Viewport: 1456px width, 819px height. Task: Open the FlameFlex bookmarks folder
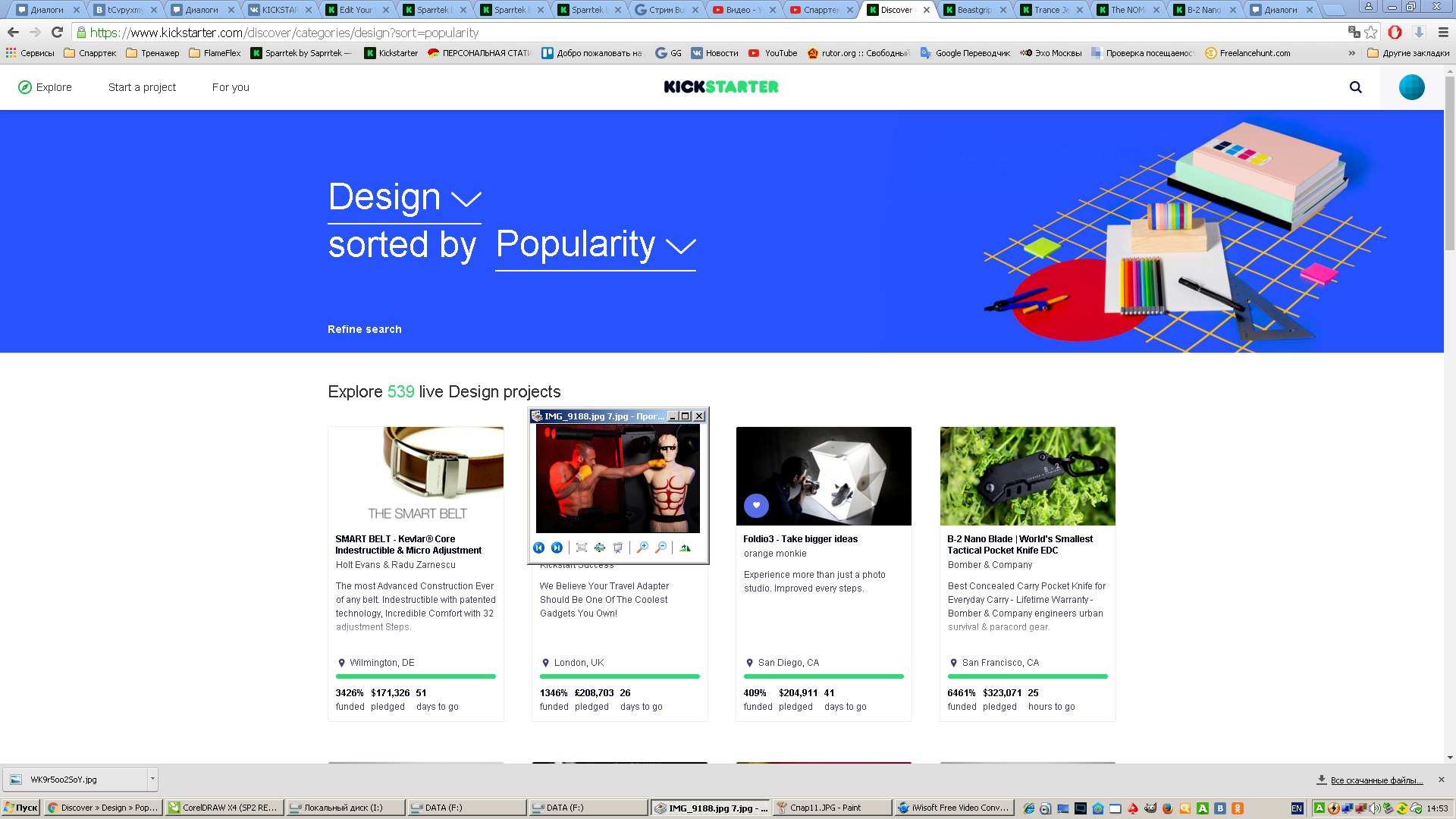[x=215, y=53]
